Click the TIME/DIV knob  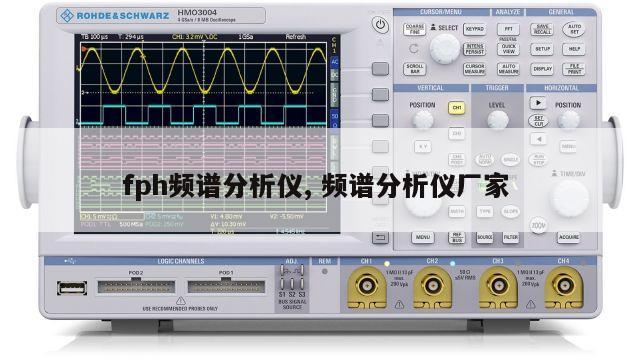(x=569, y=198)
